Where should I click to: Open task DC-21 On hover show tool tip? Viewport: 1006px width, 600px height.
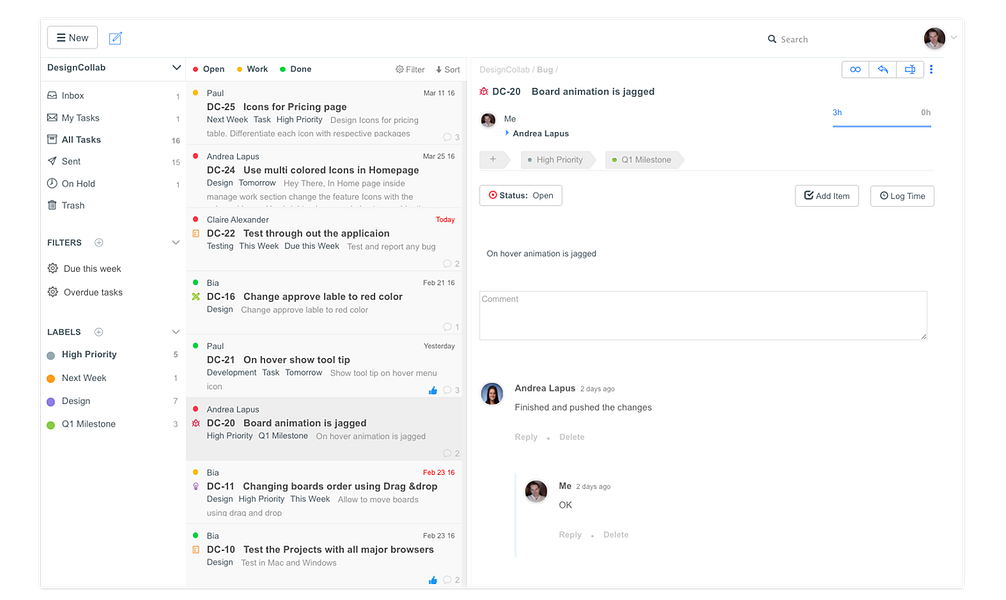(324, 366)
